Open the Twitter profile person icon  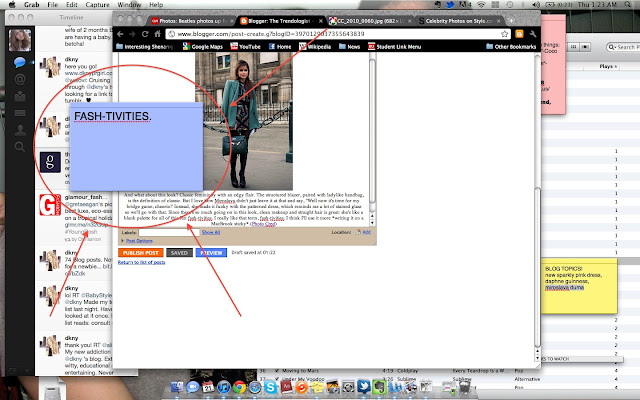(20, 130)
